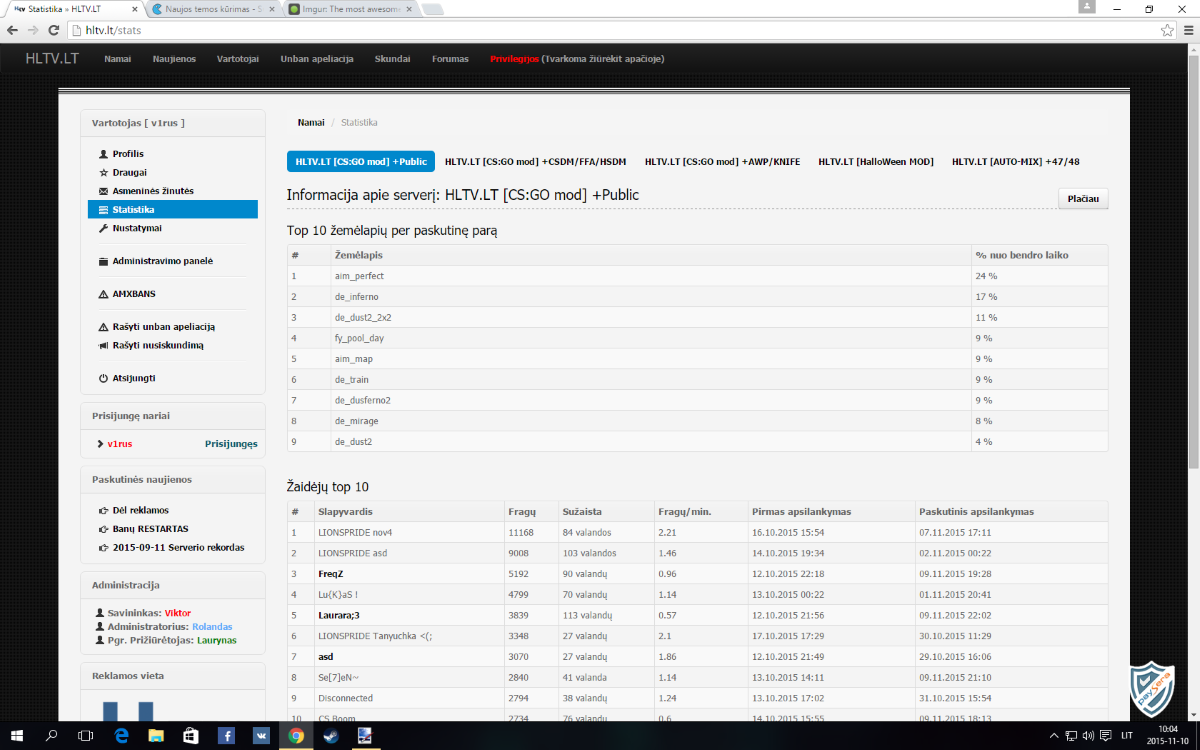Viewport: 1200px width, 750px height.
Task: Click the wrench icon beside Nustatymai
Action: click(x=103, y=229)
